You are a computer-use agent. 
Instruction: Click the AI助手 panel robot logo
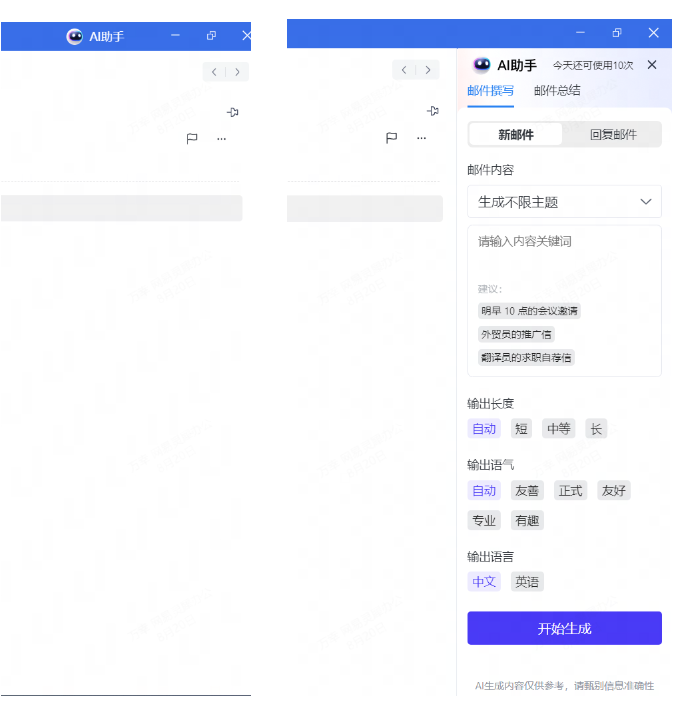point(481,65)
